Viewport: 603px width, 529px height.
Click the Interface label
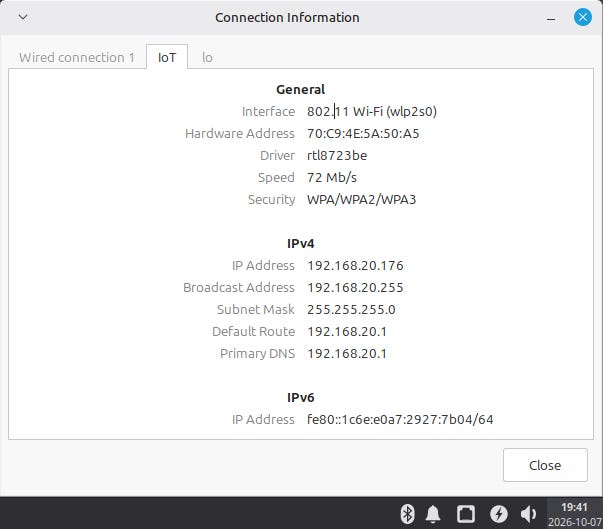click(x=268, y=111)
